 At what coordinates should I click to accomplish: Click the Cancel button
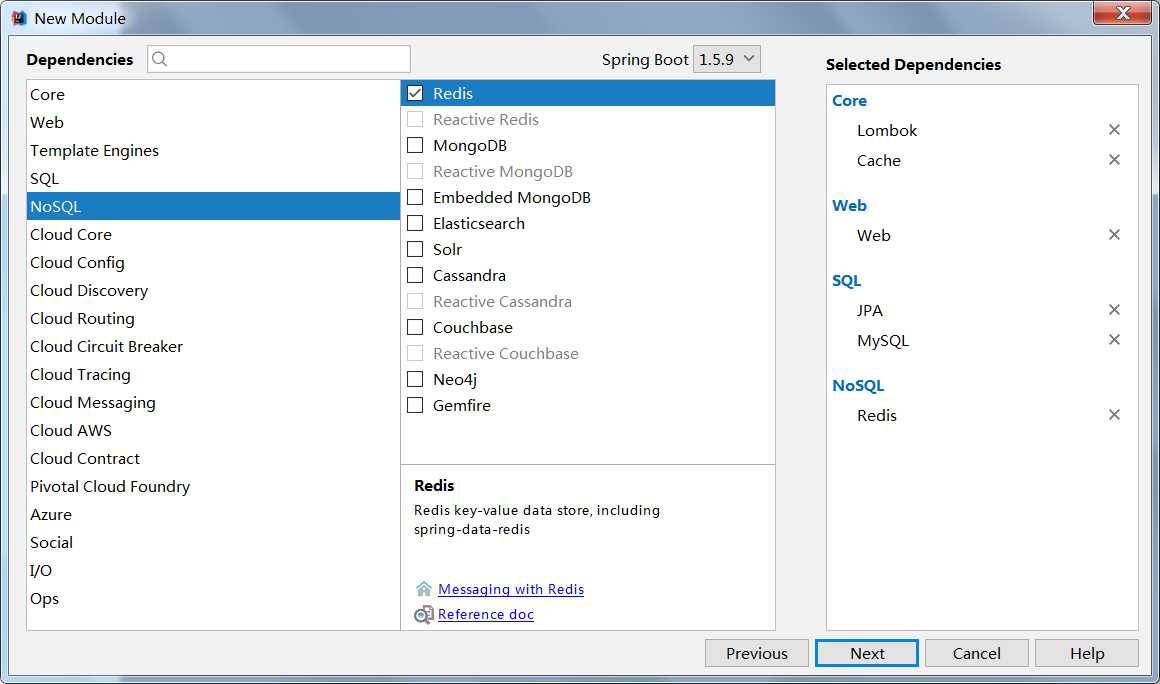[x=977, y=654]
